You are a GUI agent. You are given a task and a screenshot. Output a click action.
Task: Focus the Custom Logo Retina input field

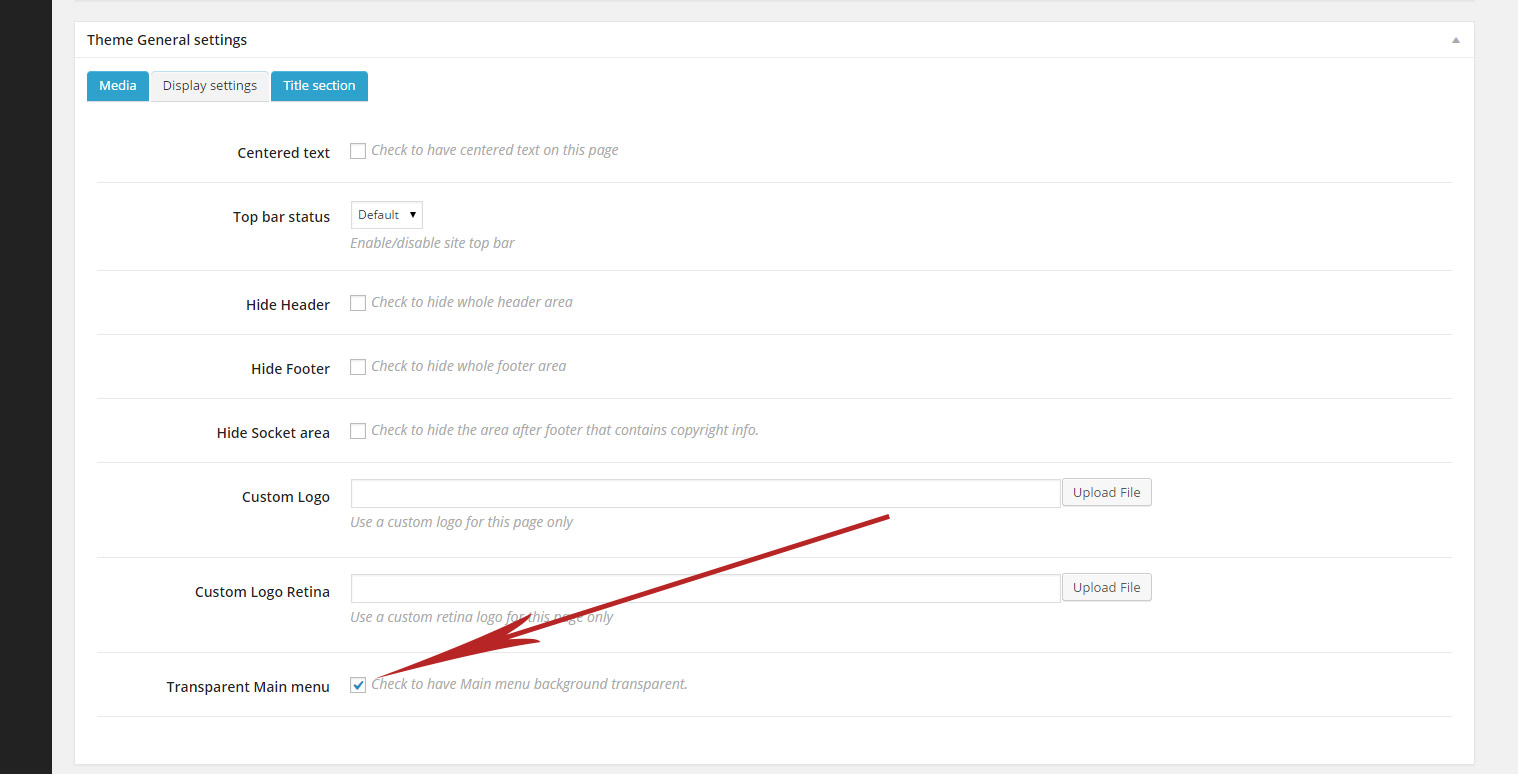click(x=705, y=588)
